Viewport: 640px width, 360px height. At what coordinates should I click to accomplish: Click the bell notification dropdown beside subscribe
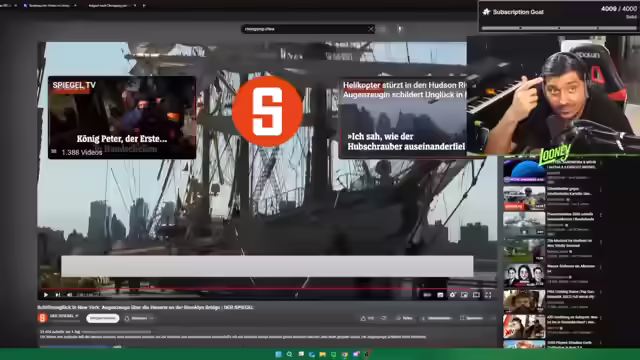[x=139, y=318]
